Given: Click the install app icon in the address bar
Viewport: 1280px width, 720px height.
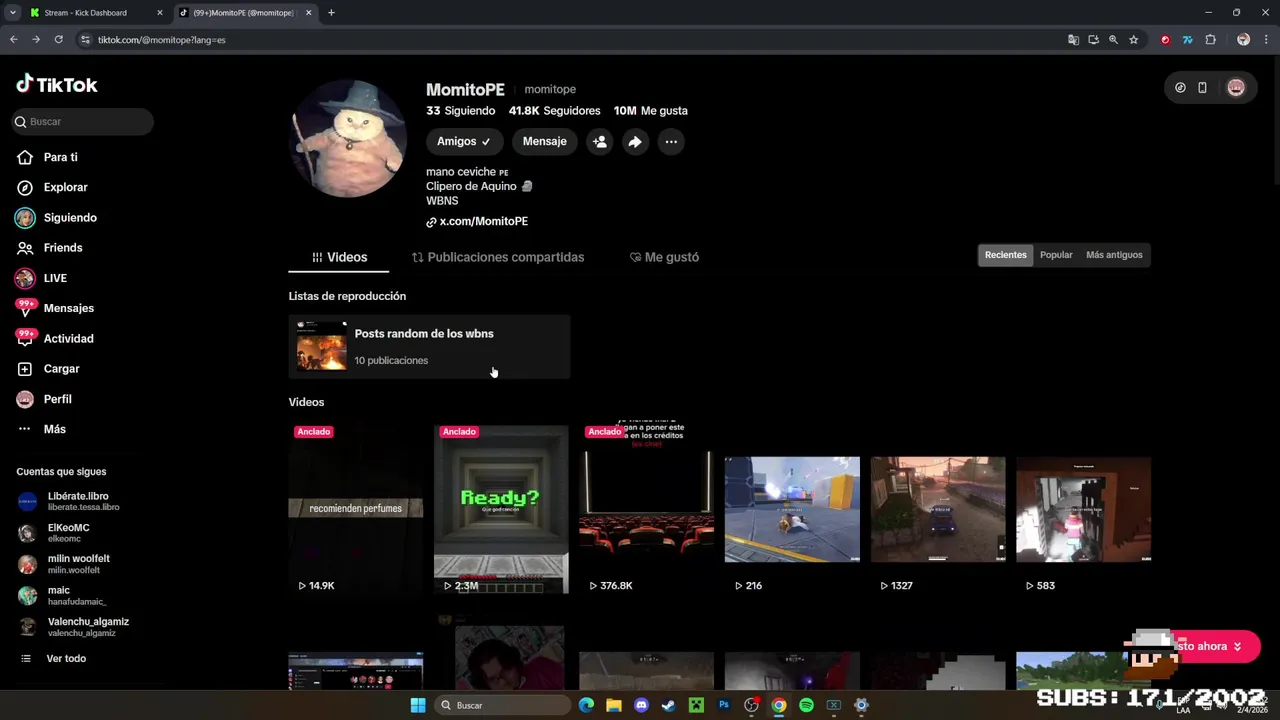Looking at the screenshot, I should pos(1093,40).
